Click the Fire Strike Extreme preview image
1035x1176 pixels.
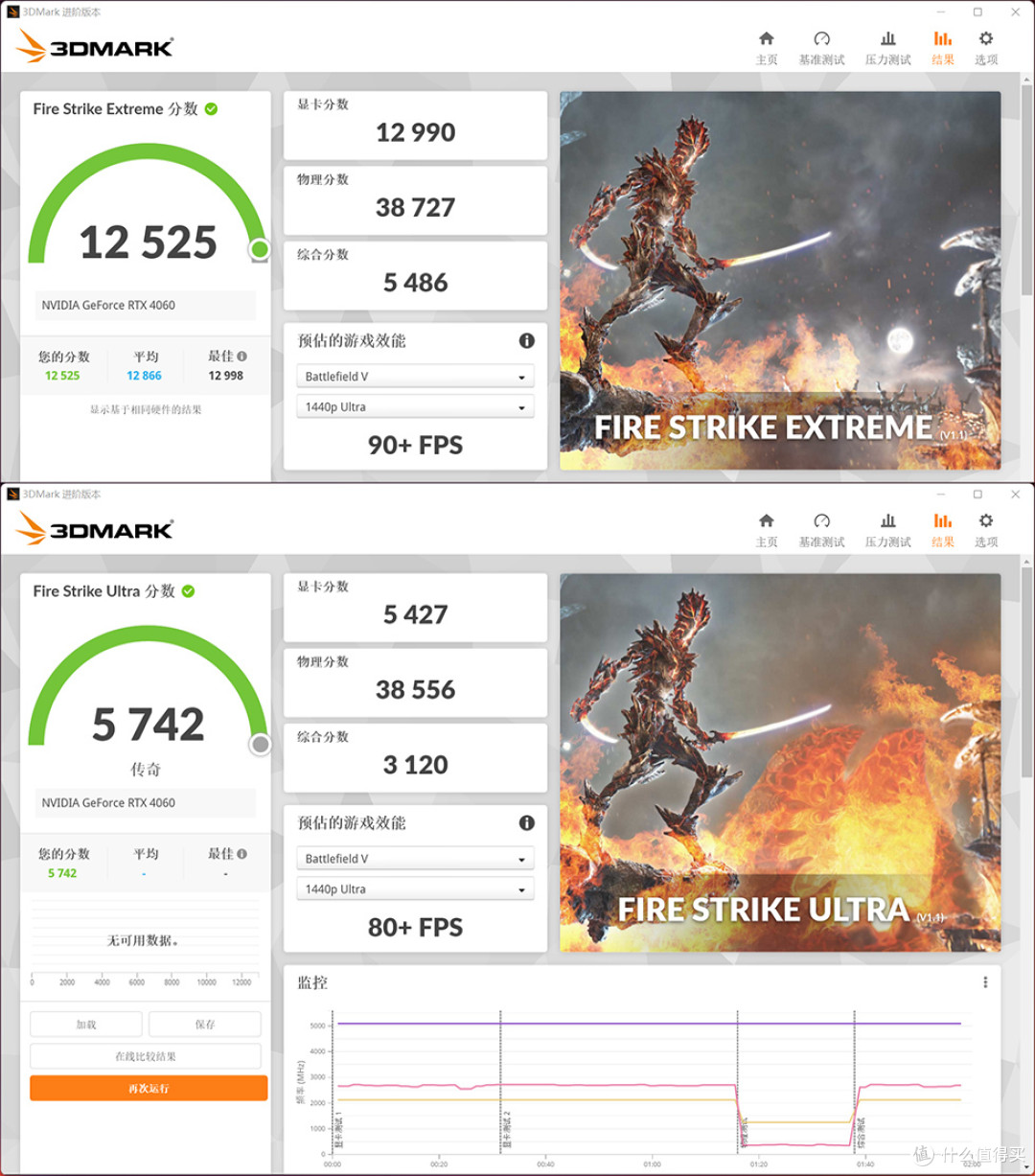click(780, 281)
